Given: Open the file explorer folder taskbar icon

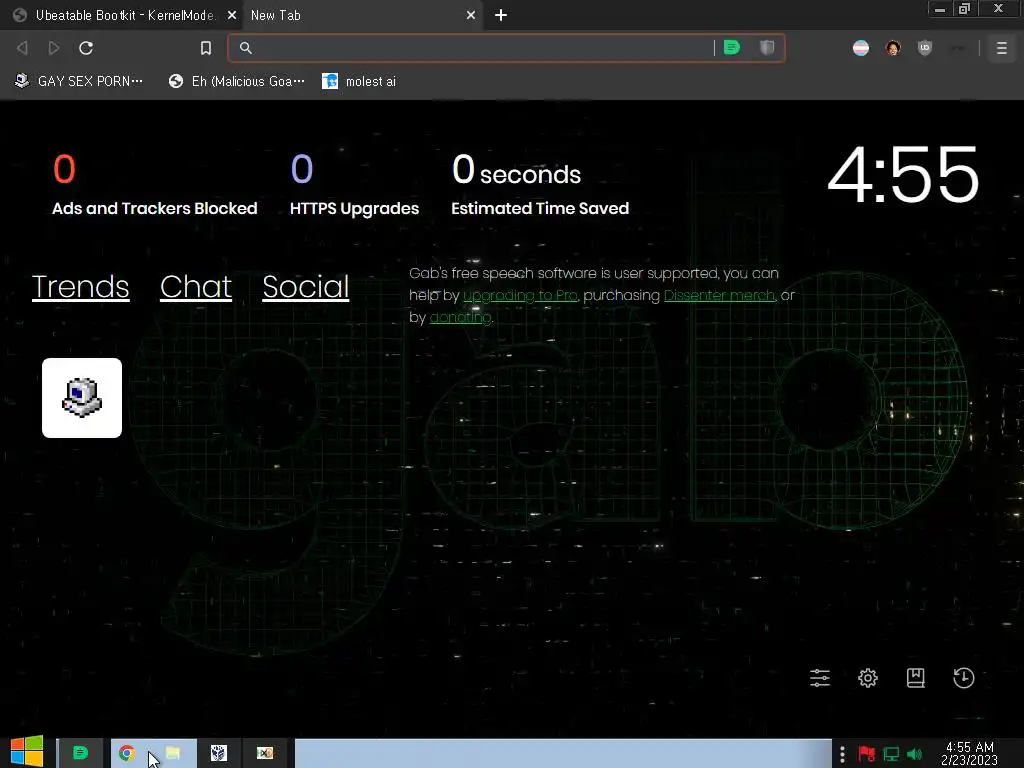Looking at the screenshot, I should 173,754.
